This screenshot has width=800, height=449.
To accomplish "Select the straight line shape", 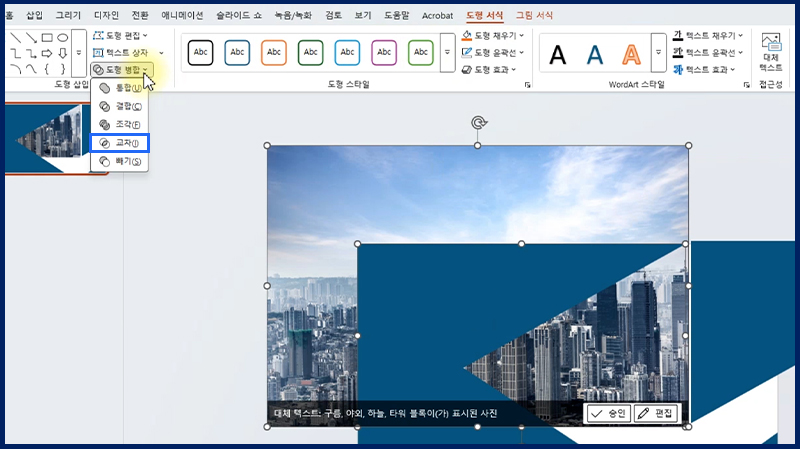I will [x=16, y=38].
